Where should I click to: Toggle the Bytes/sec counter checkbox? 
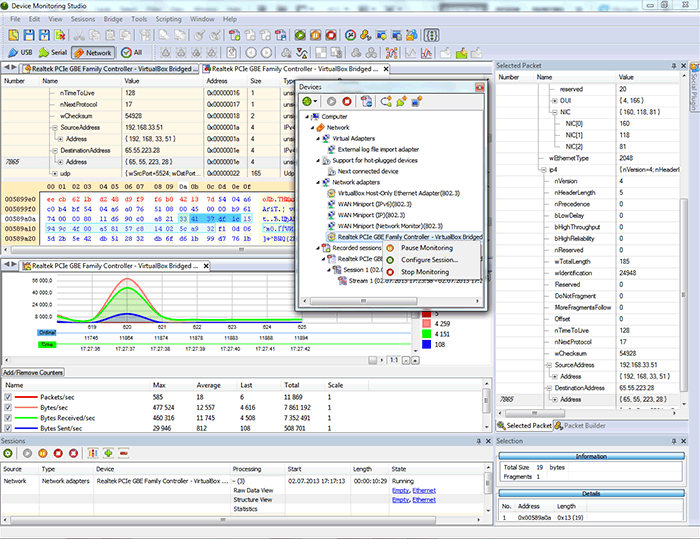[x=8, y=407]
